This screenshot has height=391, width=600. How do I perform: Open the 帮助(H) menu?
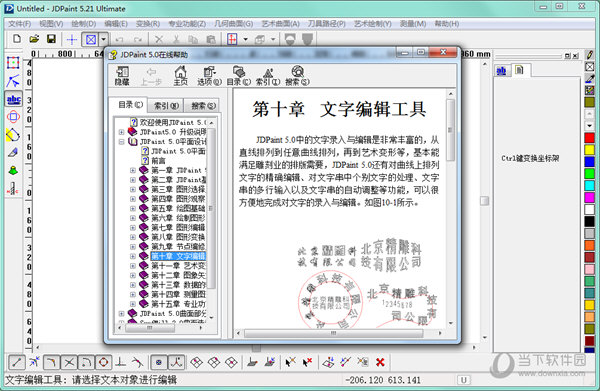point(447,24)
